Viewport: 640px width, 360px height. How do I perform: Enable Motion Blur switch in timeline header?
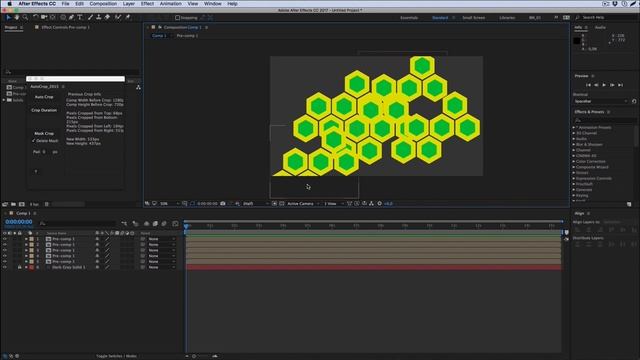(164, 224)
